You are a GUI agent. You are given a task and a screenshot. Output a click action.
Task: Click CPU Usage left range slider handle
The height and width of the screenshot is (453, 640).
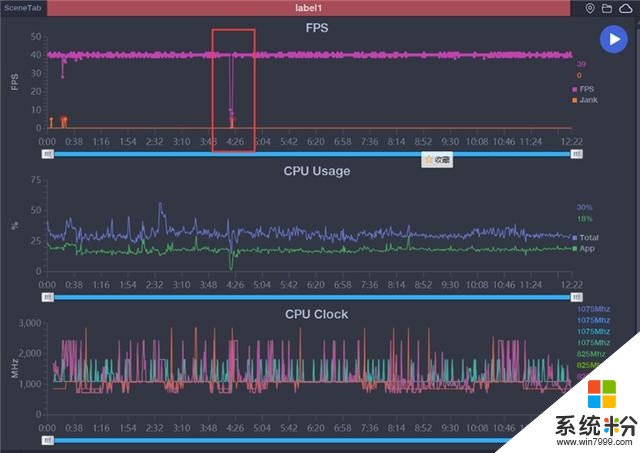[x=46, y=297]
